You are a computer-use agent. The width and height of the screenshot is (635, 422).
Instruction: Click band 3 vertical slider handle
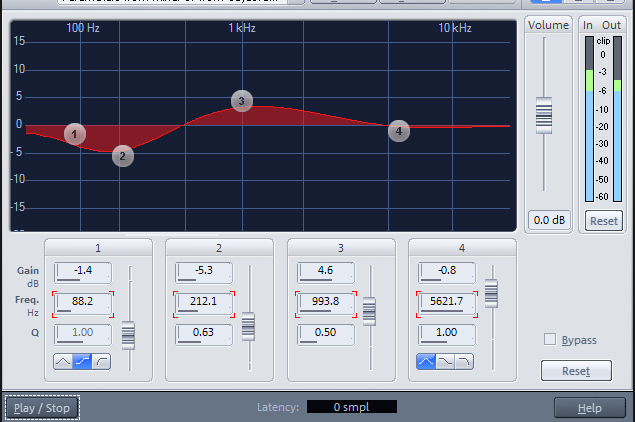[369, 311]
